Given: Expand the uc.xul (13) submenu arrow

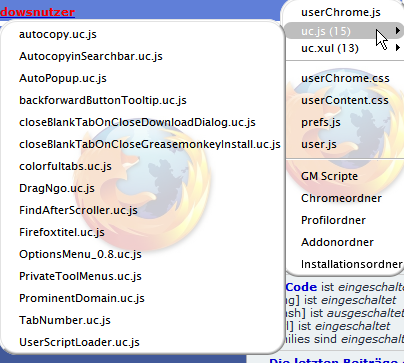Looking at the screenshot, I should (x=397, y=48).
